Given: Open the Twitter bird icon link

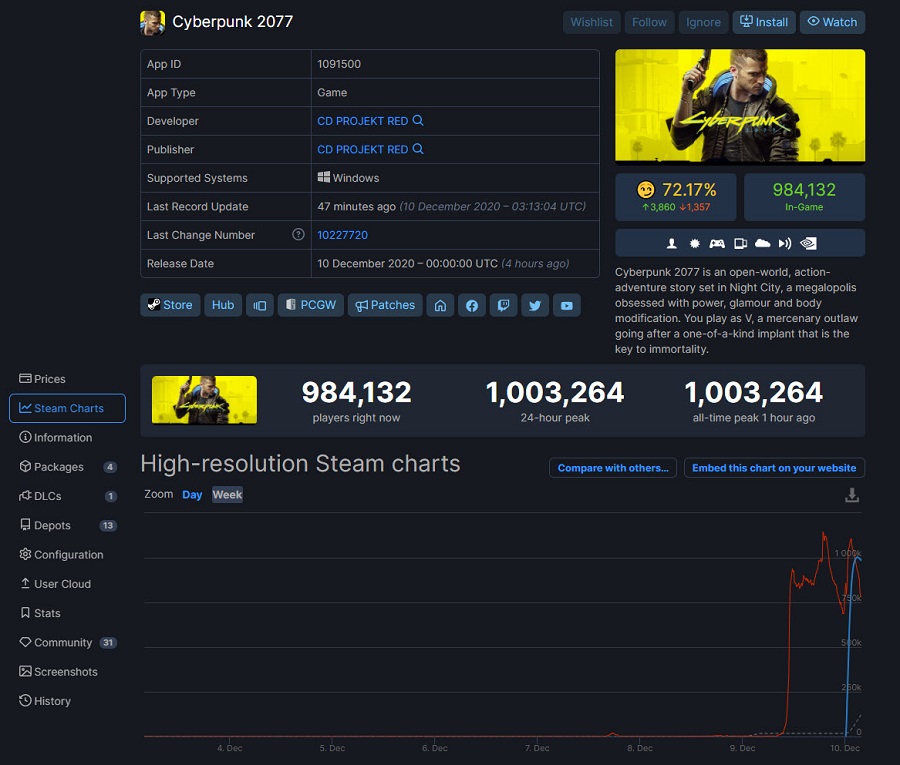Looking at the screenshot, I should point(535,305).
